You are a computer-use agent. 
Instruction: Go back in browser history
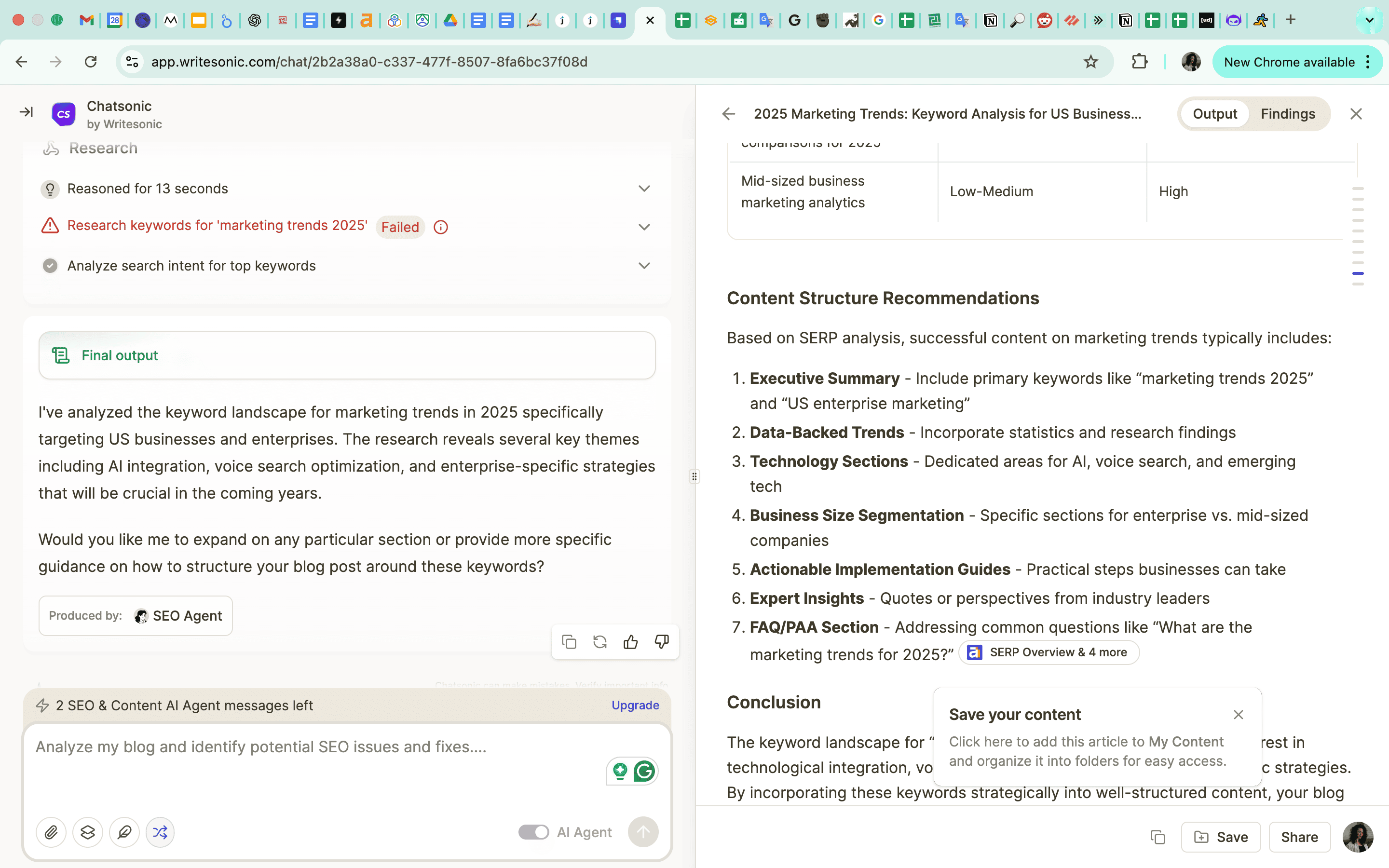[21, 61]
